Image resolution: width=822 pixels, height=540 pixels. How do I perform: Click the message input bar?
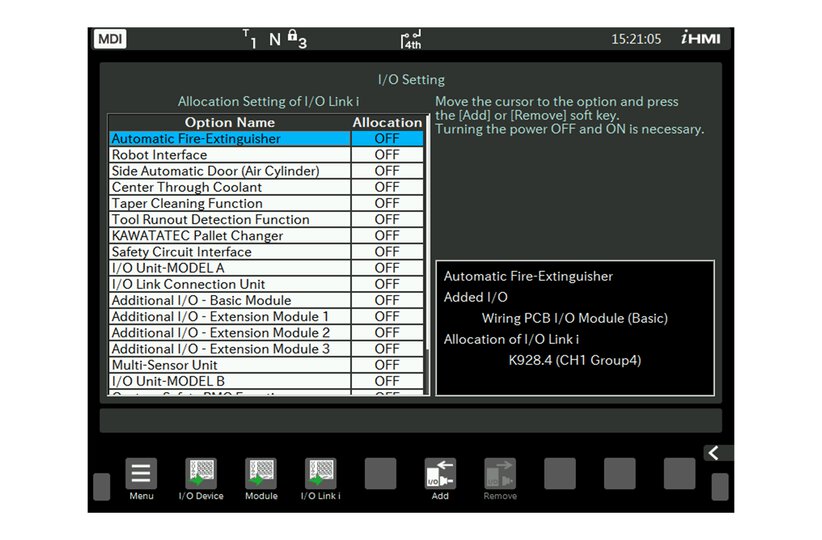[x=410, y=420]
